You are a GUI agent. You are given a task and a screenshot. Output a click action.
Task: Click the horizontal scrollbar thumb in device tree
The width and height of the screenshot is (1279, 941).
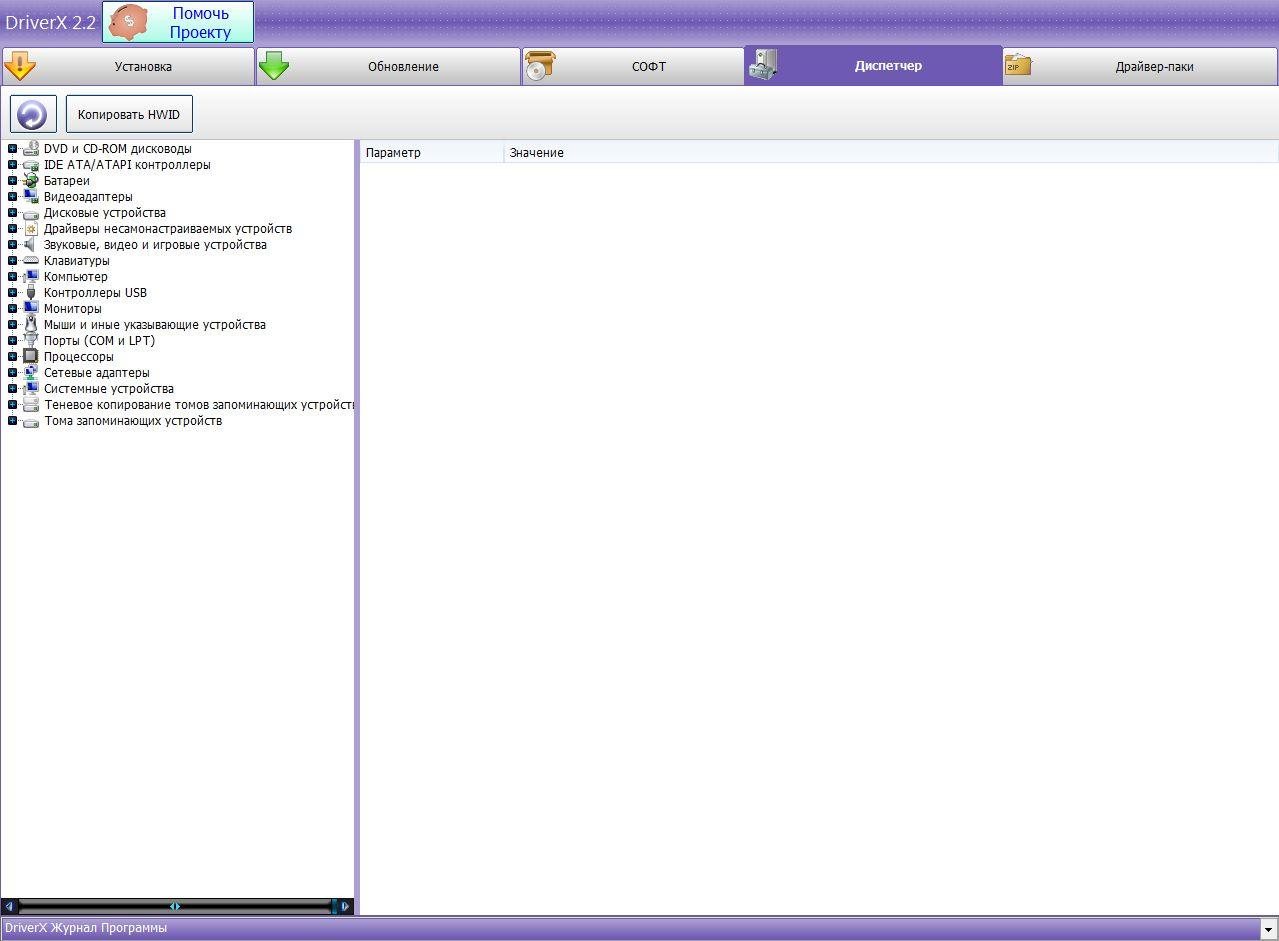pos(175,906)
